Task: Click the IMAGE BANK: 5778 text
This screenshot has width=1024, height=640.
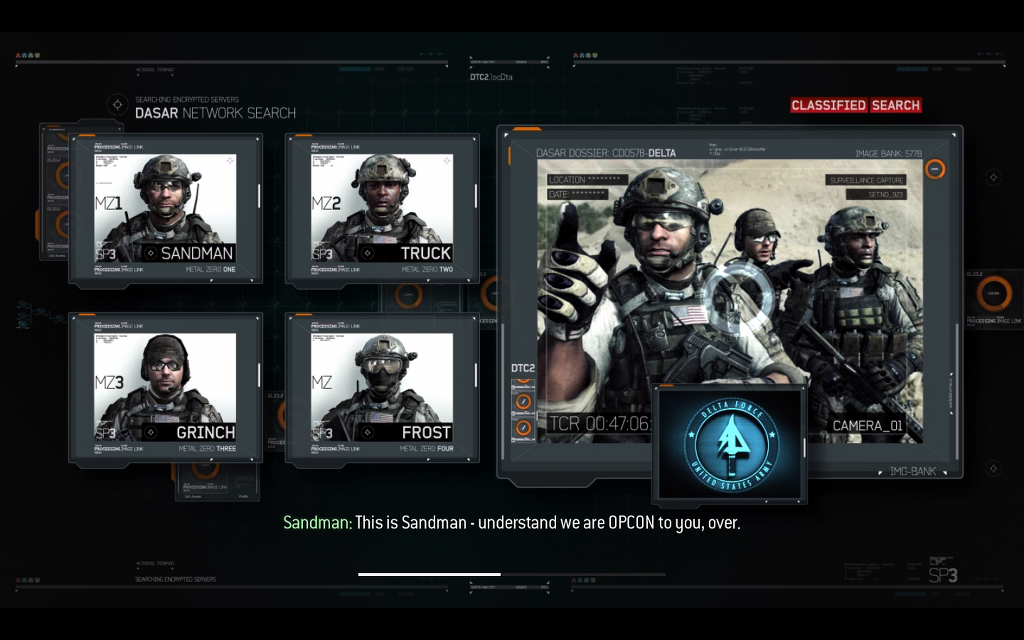Action: point(889,153)
